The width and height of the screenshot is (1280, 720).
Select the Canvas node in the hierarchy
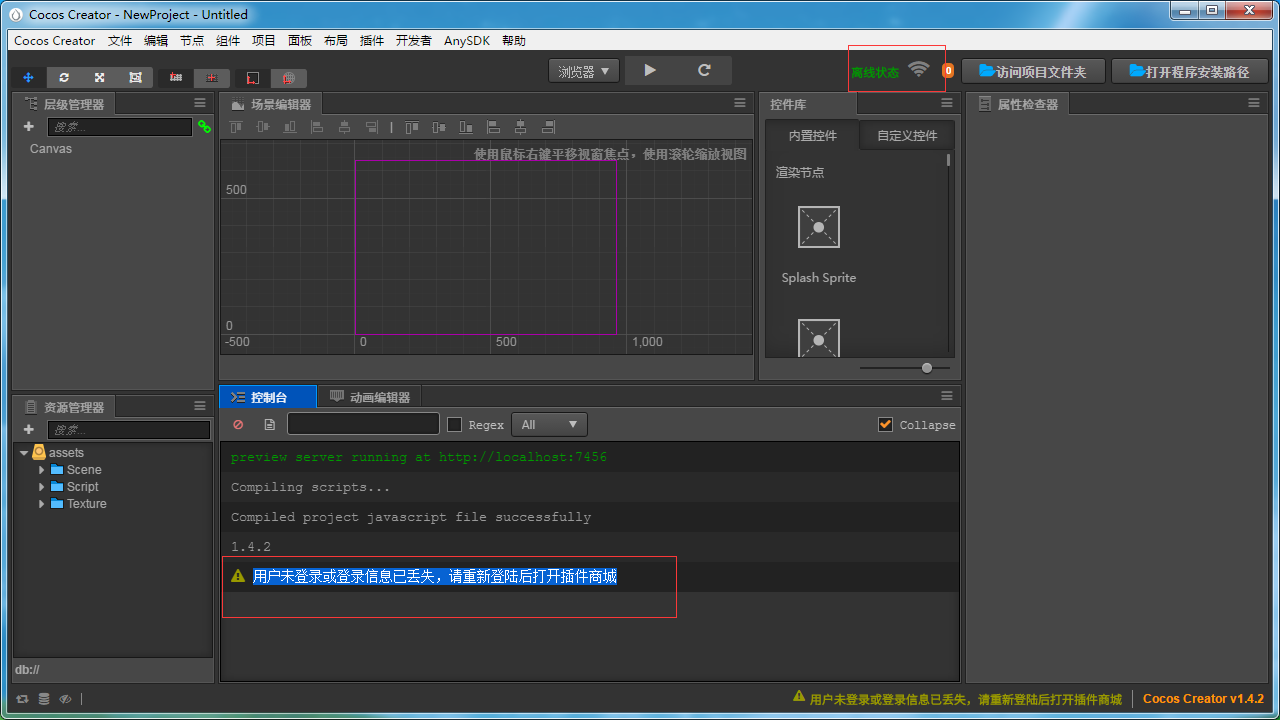pyautogui.click(x=51, y=149)
